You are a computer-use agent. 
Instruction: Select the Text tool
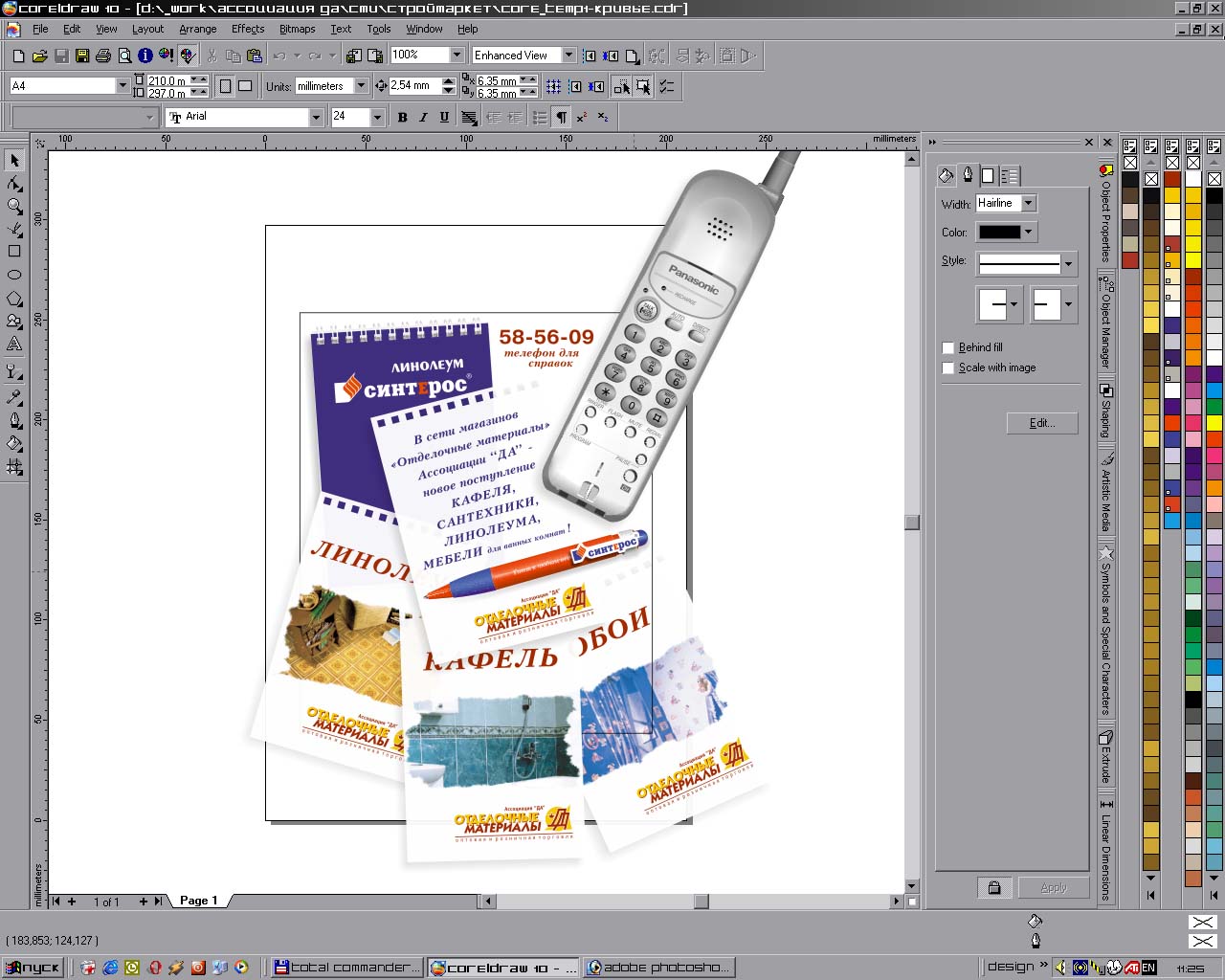click(14, 345)
